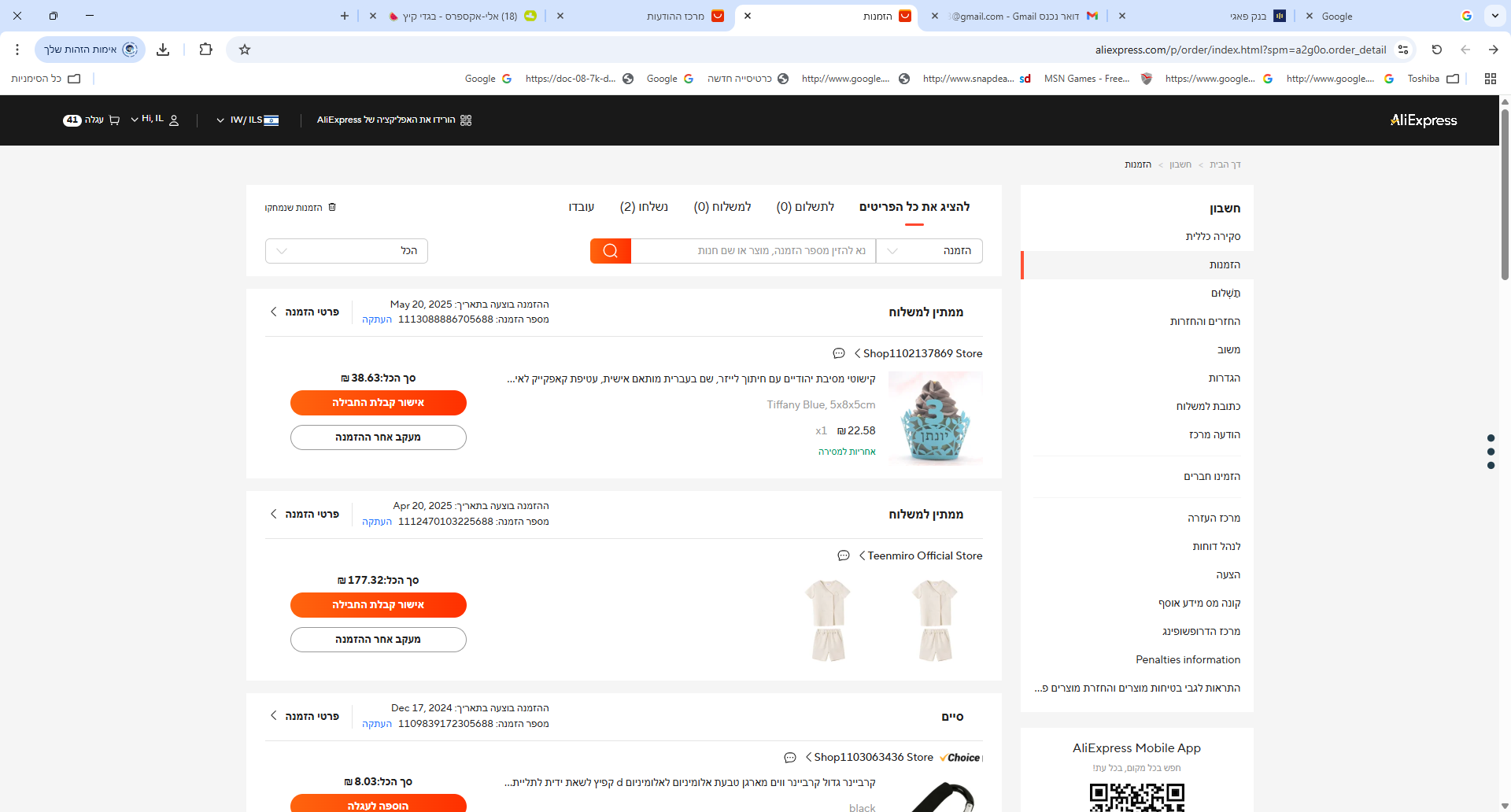
Task: Message Teenmiro Official Store via chat icon
Action: pos(844,555)
